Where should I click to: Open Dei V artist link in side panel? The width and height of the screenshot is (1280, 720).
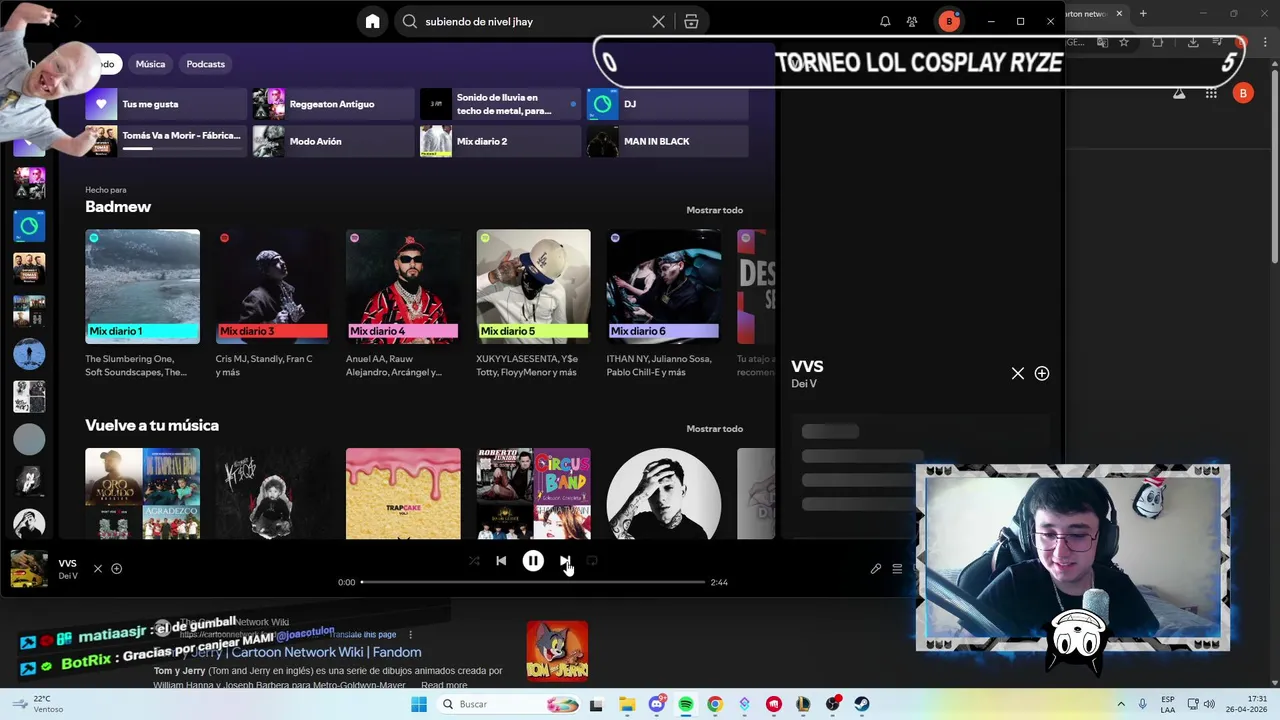(x=804, y=383)
